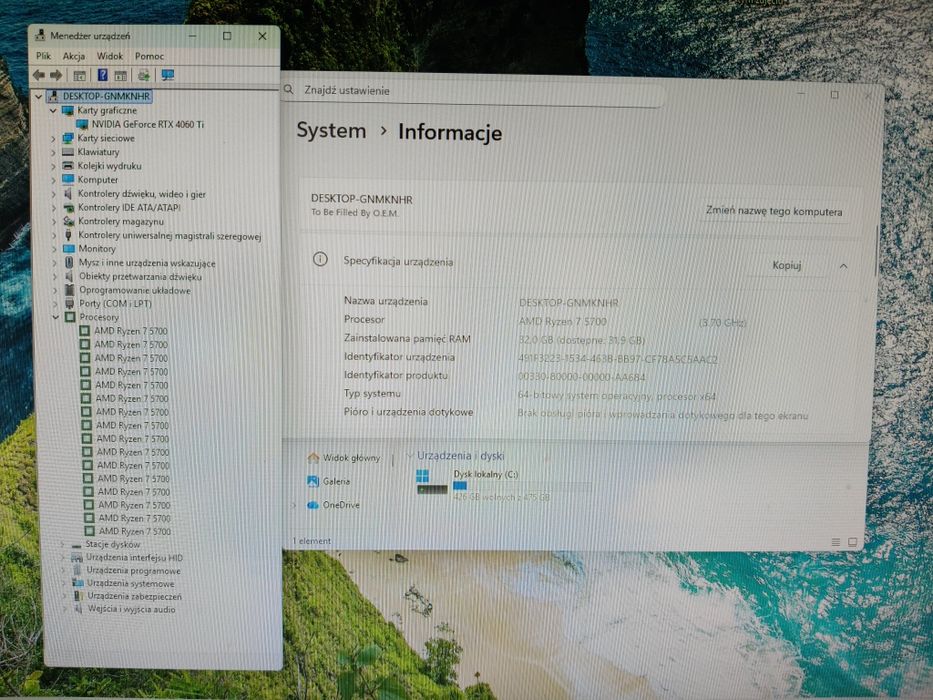Expand Kontrolery dźwięku, wideo i gier
The width and height of the screenshot is (933, 700).
coord(54,194)
